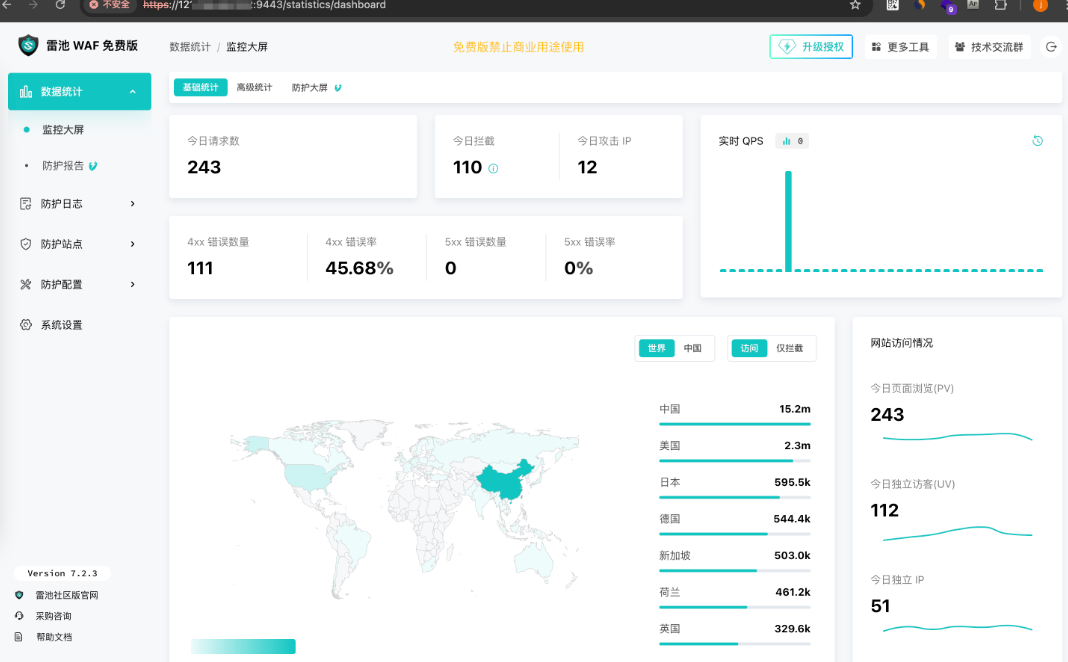This screenshot has height=662, width=1068.
Task: Open 防护报告 in the sidebar
Action: [x=63, y=166]
